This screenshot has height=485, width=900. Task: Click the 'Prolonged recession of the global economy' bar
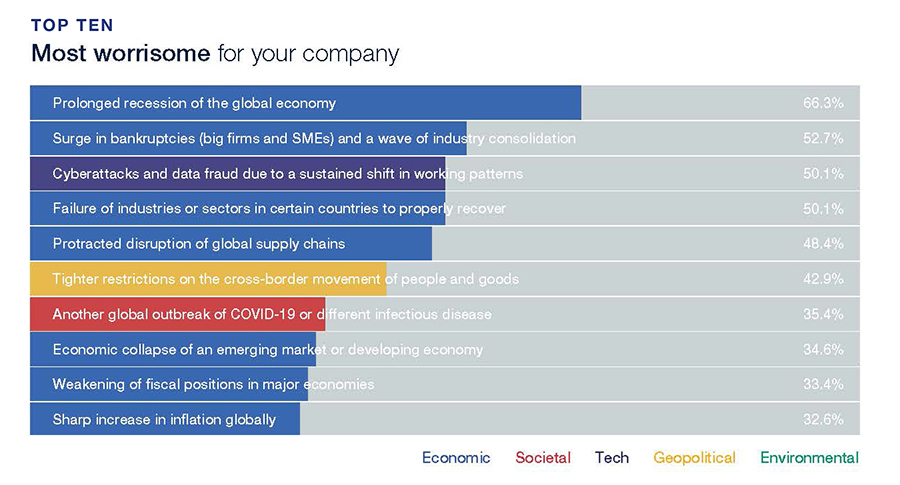(x=305, y=103)
